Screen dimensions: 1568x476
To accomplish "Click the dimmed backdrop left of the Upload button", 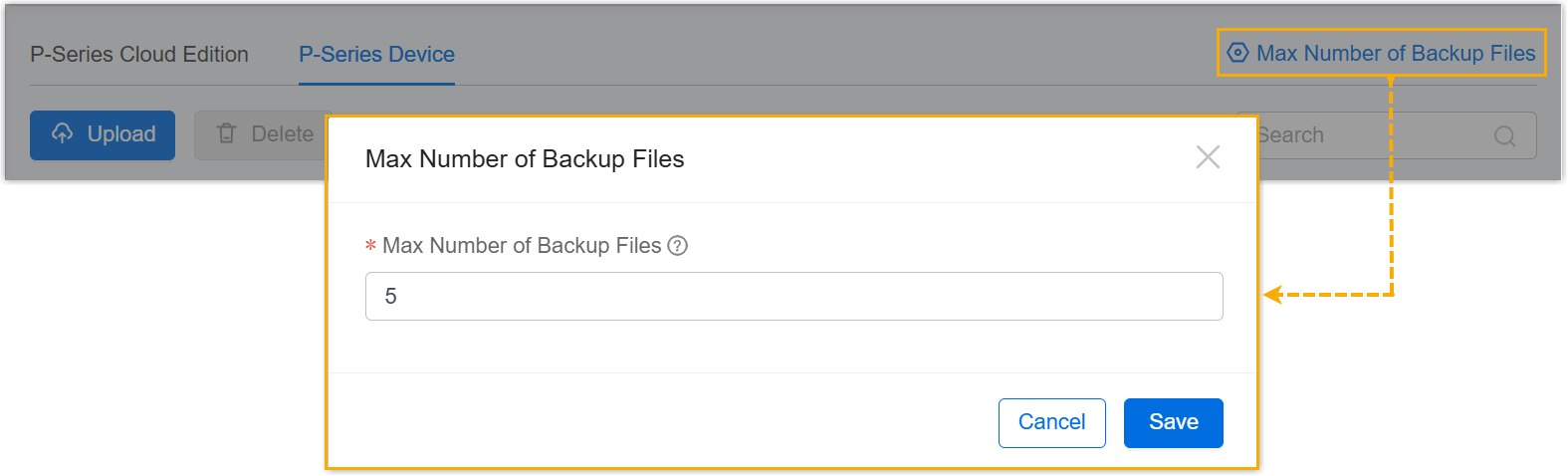I will point(15,135).
